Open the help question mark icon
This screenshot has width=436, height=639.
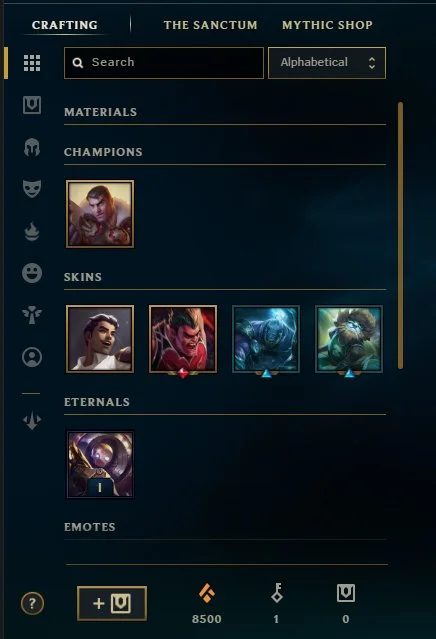(32, 603)
